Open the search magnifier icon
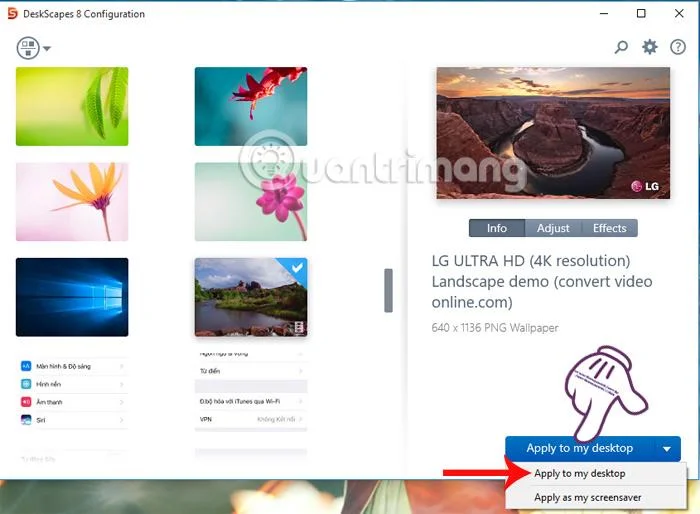The image size is (700, 514). pos(621,47)
